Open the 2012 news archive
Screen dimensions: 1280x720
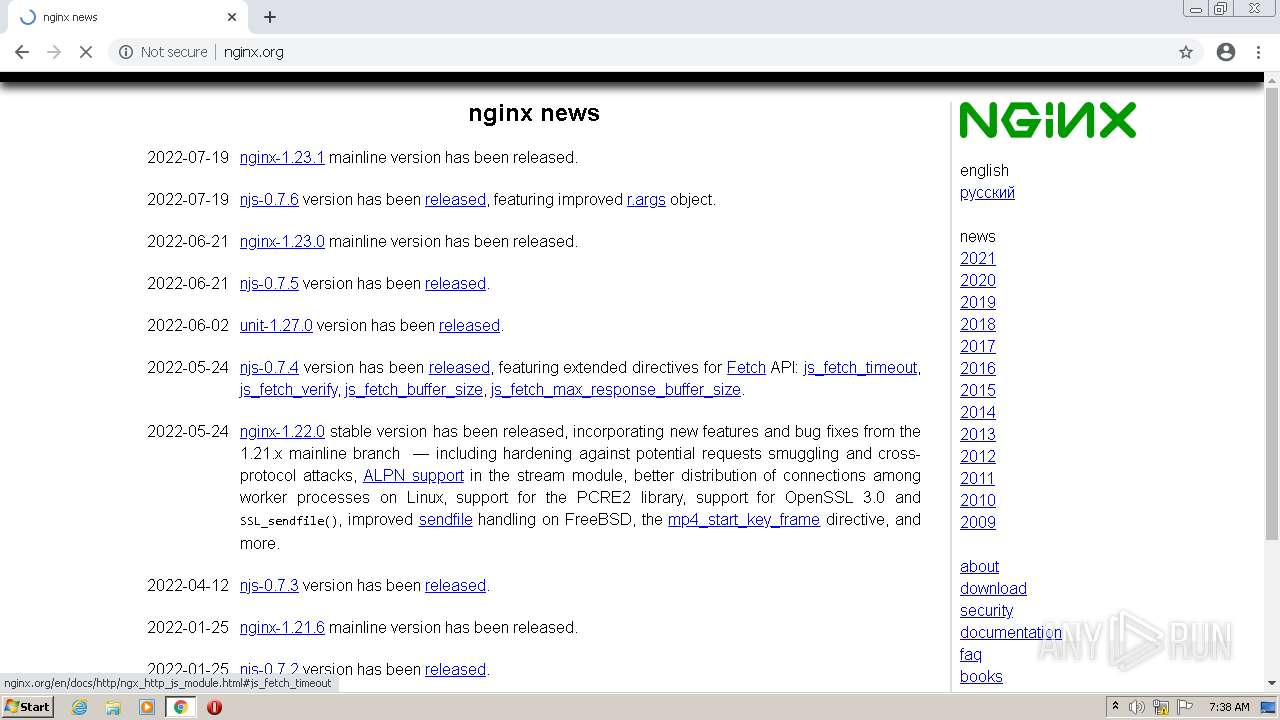coord(978,456)
